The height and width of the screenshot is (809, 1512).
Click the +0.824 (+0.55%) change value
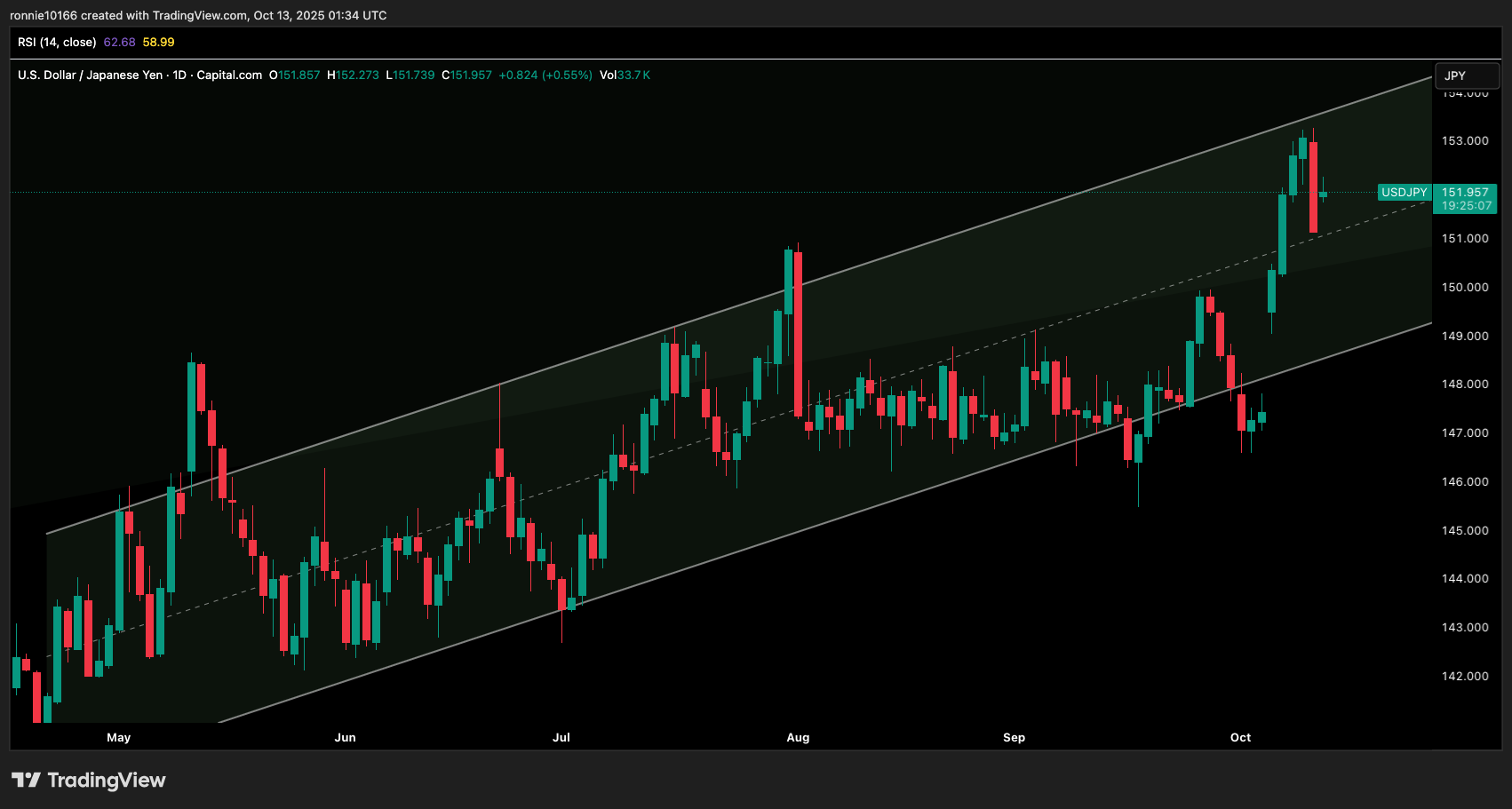pos(545,75)
